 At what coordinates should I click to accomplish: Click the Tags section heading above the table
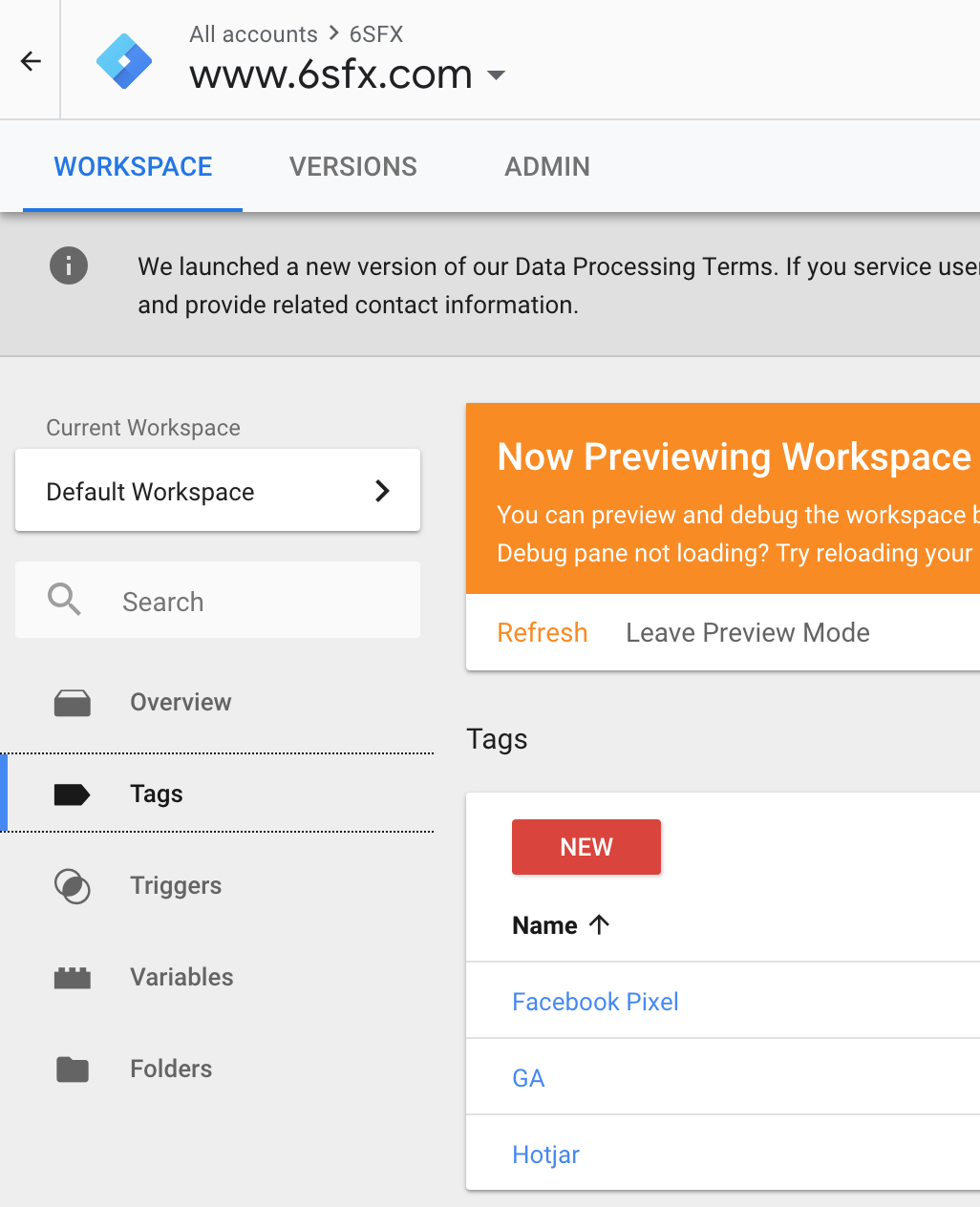coord(497,739)
